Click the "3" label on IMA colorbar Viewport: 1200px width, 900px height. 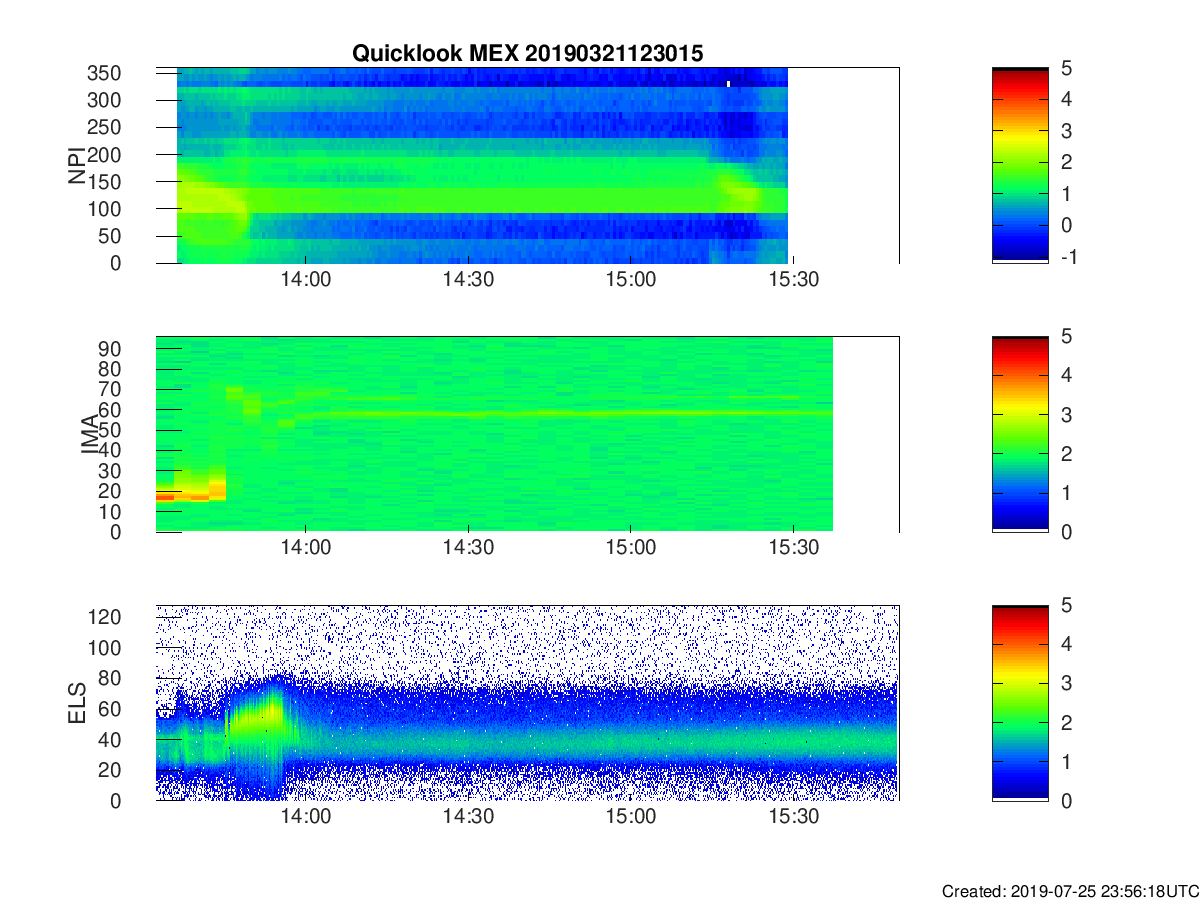pos(1066,415)
